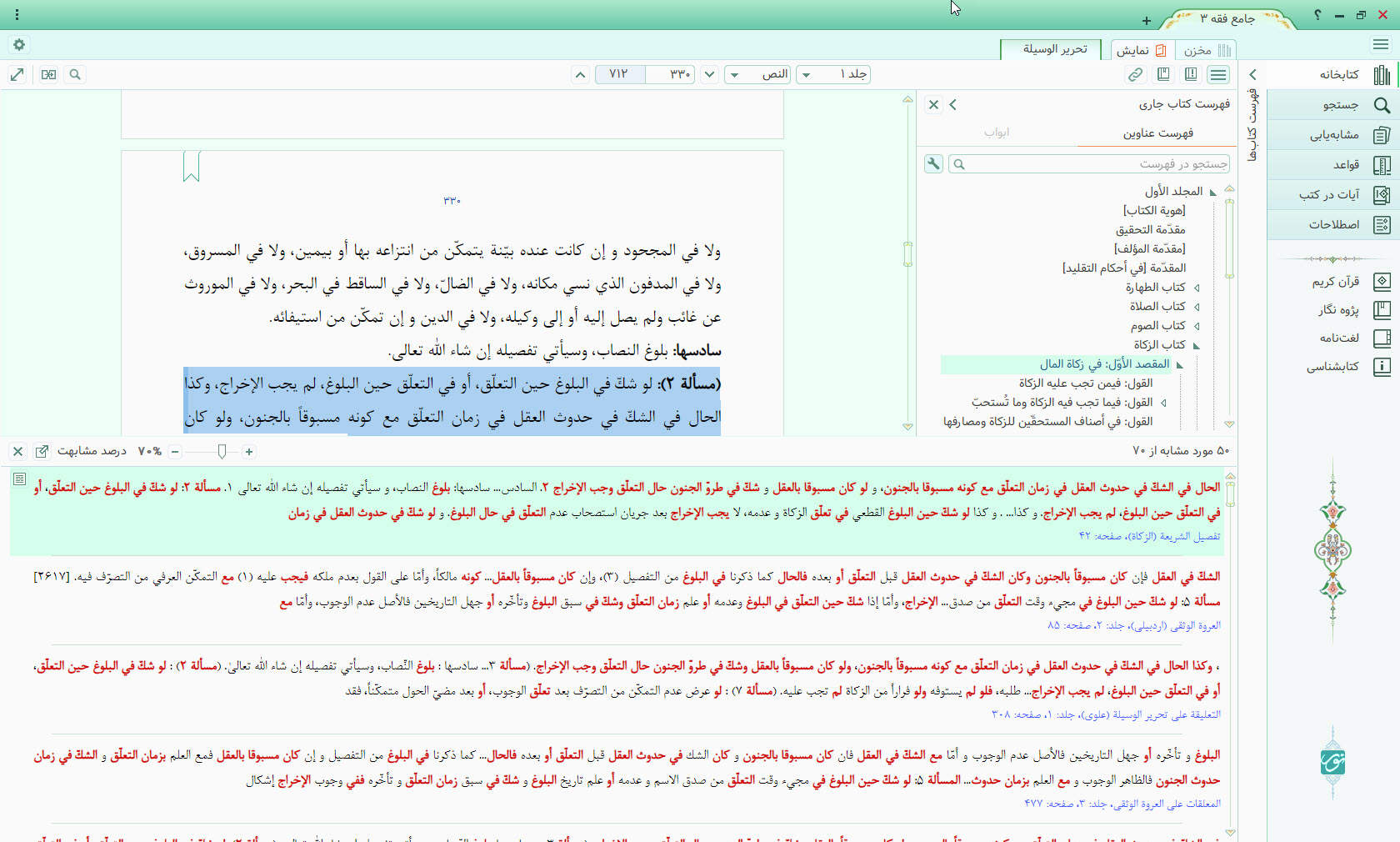Screen dimensions: 1400x842
Task: Click the first result's text document icon
Action: point(19,479)
